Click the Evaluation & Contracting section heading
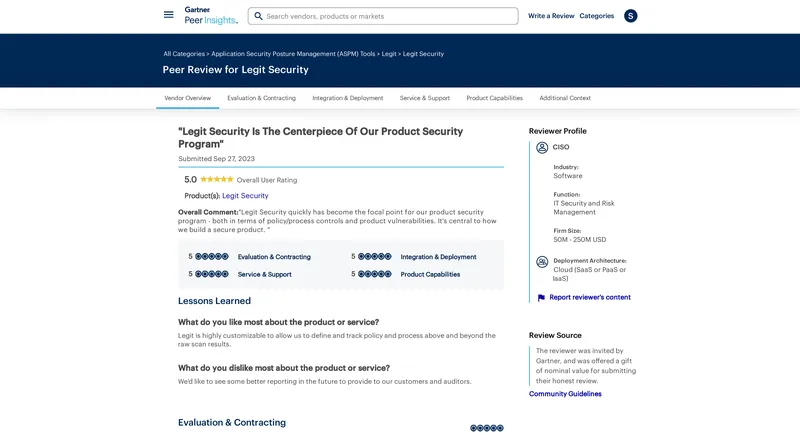Viewport: 800px width, 440px height. pyautogui.click(x=232, y=423)
